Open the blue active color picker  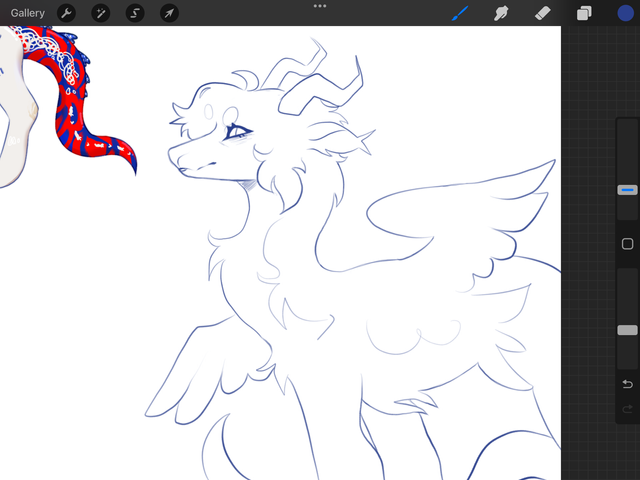coord(625,13)
